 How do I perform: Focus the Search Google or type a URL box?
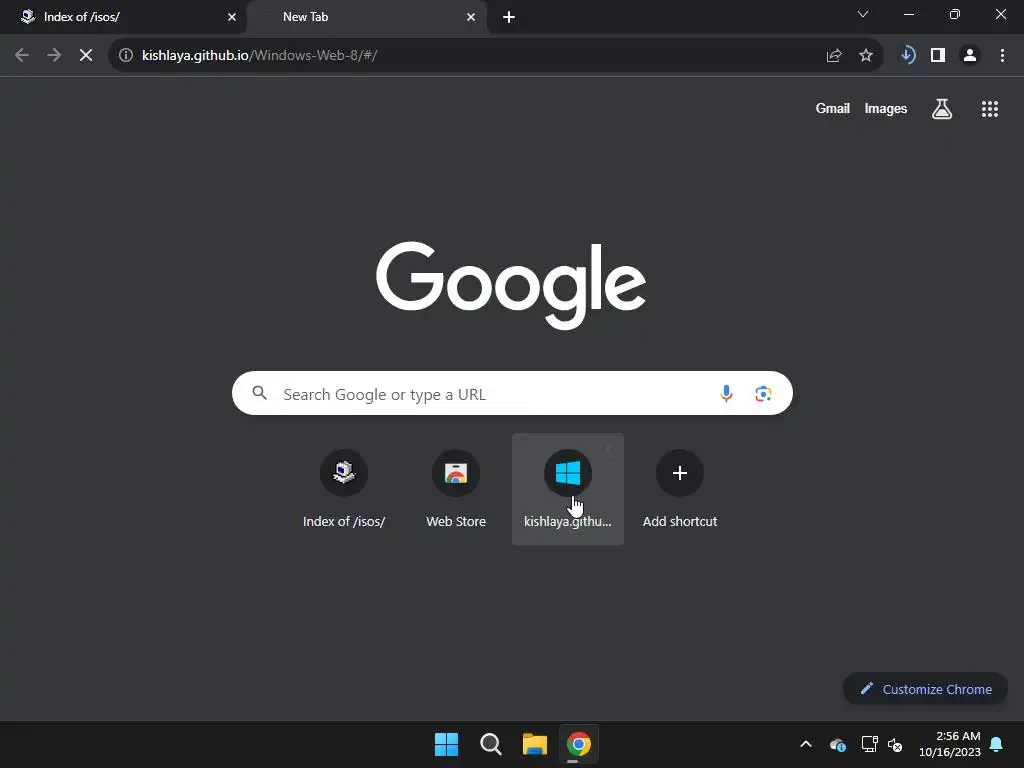pos(512,393)
